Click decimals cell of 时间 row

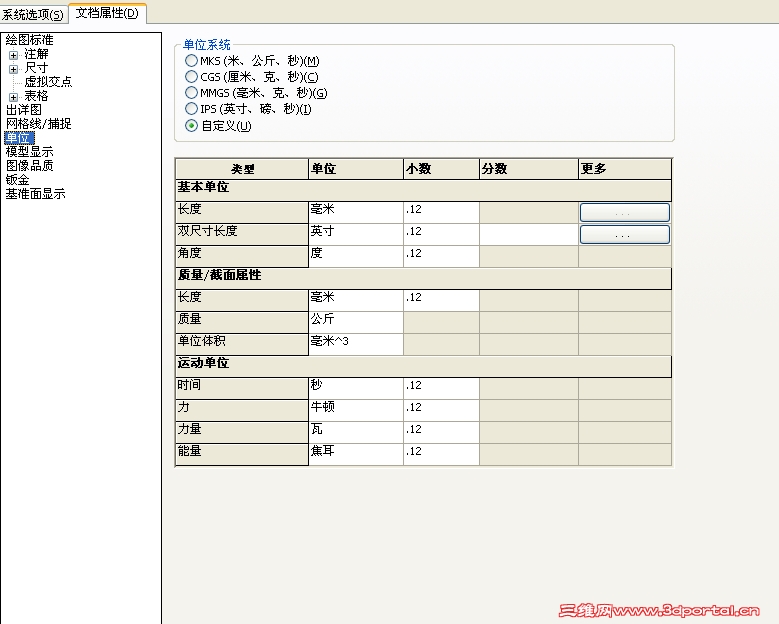[x=441, y=388]
